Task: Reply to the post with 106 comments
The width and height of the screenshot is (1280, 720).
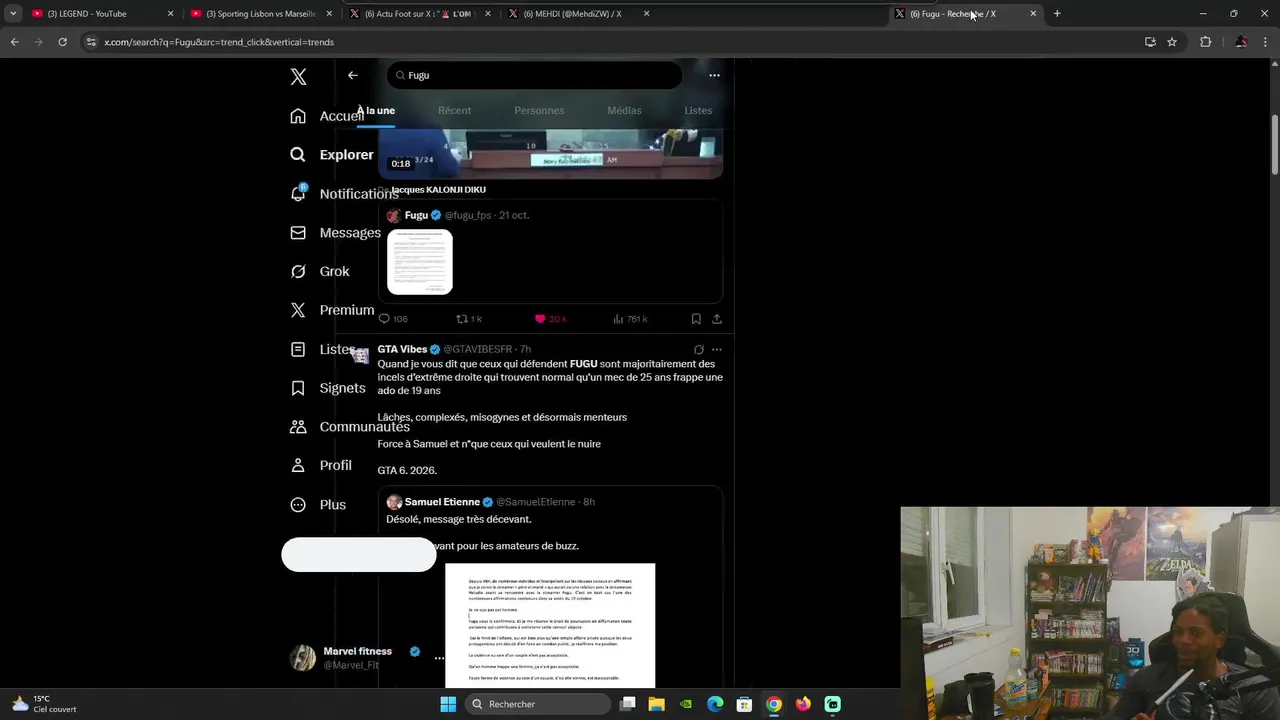Action: [393, 319]
